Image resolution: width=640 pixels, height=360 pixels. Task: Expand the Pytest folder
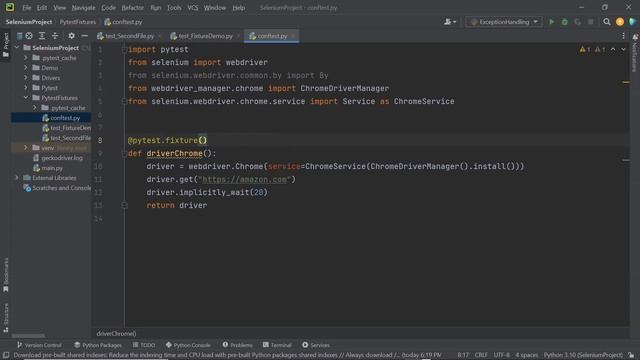[26, 88]
